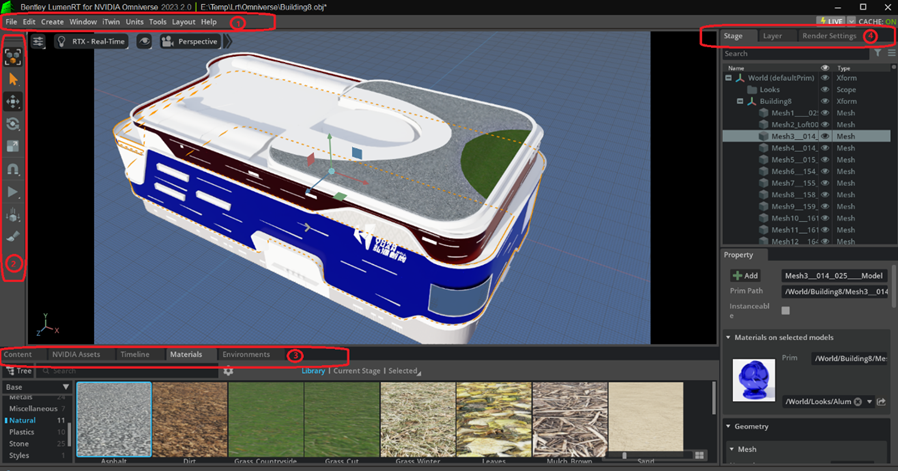
Task: Toggle the magnet Snap tool
Action: (13, 169)
